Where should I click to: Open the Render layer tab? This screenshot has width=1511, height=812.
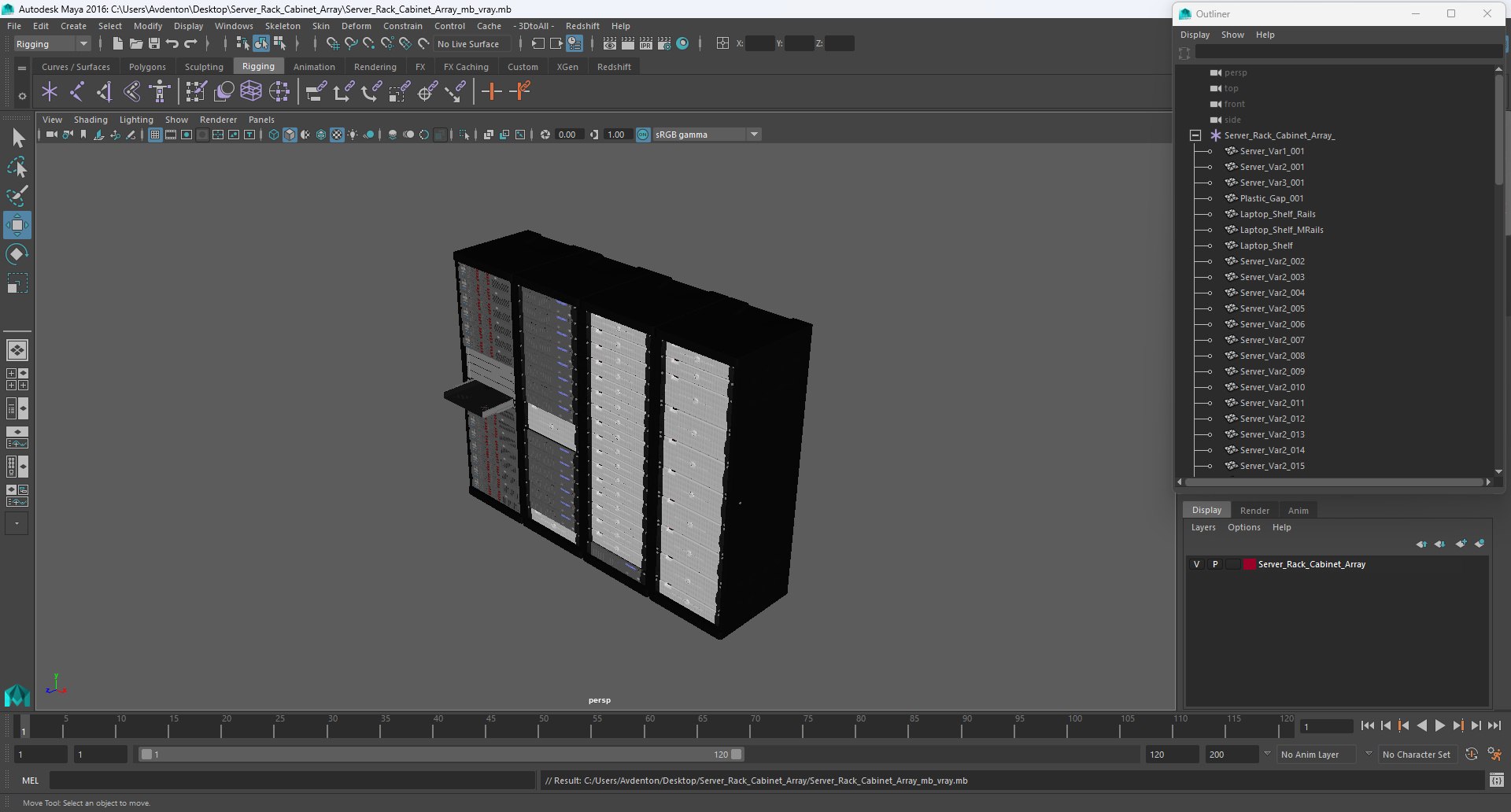click(x=1254, y=511)
